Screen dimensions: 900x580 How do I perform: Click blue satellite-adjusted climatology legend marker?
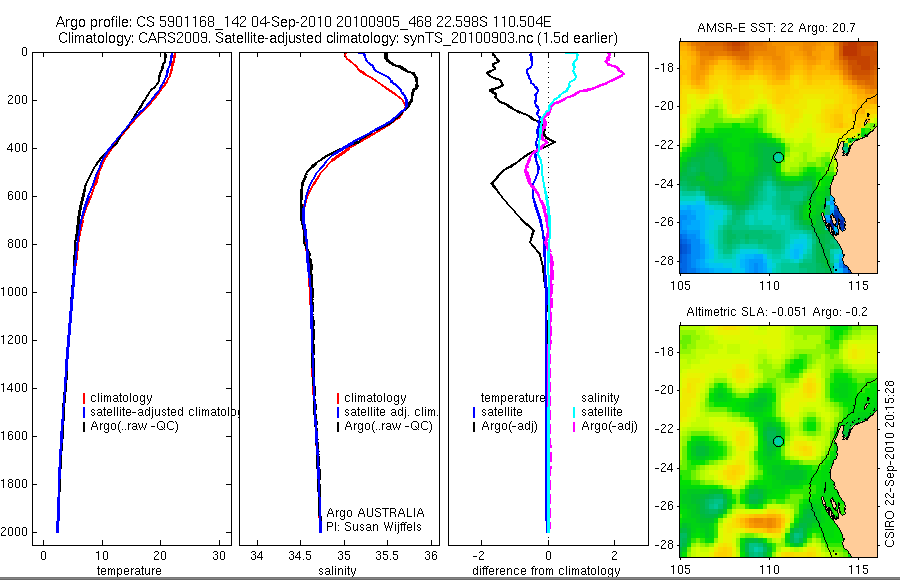(84, 412)
